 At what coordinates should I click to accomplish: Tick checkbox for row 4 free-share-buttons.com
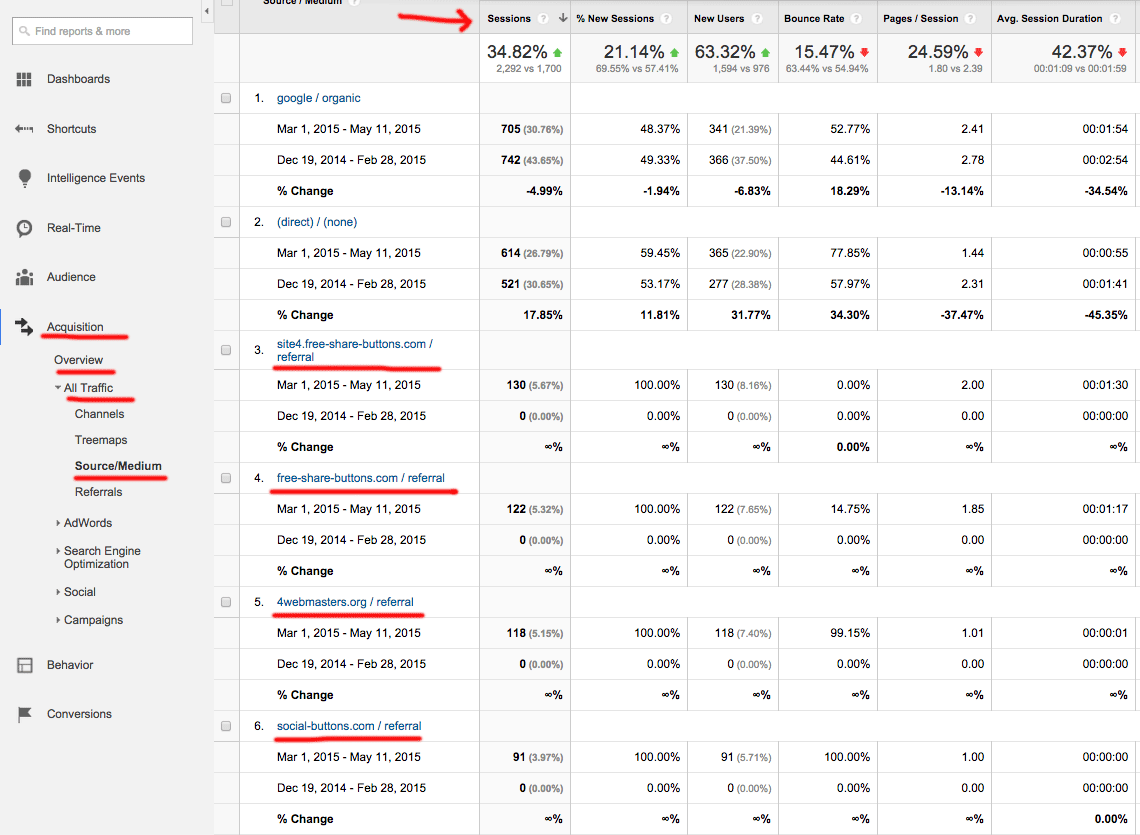point(226,478)
